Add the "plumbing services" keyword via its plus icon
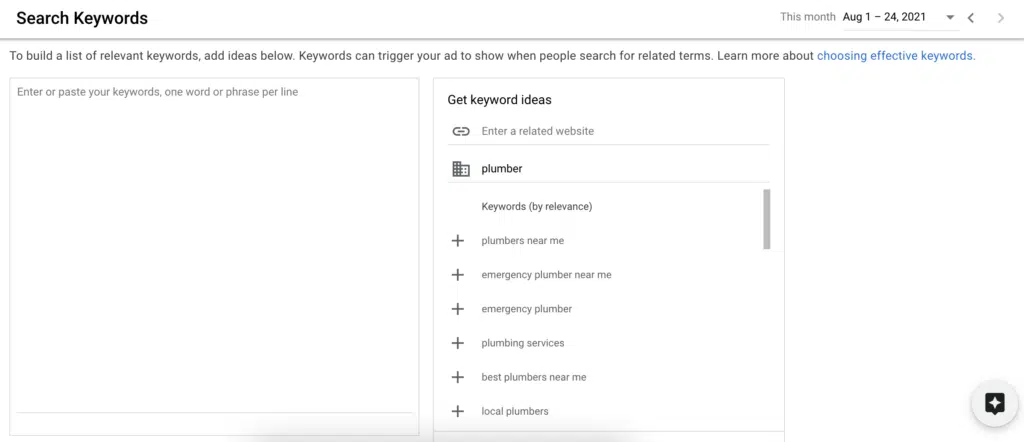1024x442 pixels. click(x=458, y=343)
